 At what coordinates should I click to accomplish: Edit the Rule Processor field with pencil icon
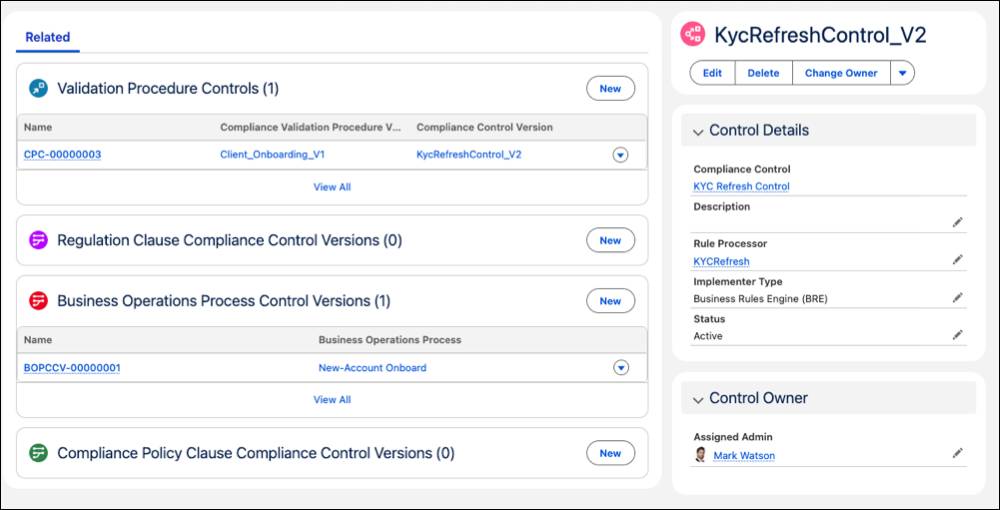[x=957, y=259]
